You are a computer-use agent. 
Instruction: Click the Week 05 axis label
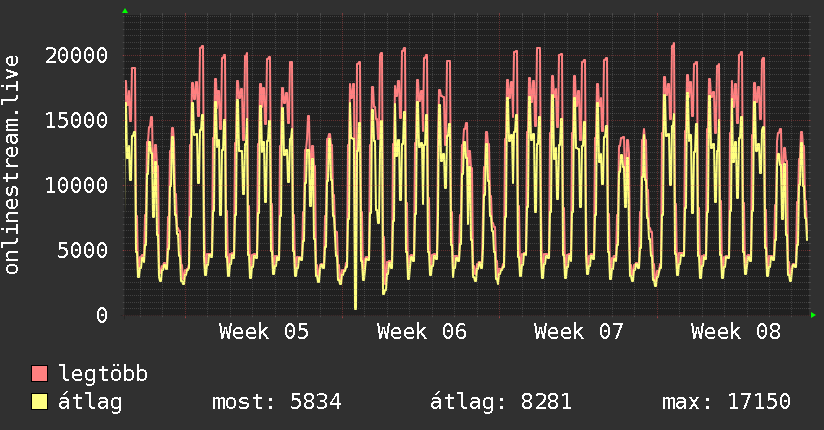click(264, 332)
